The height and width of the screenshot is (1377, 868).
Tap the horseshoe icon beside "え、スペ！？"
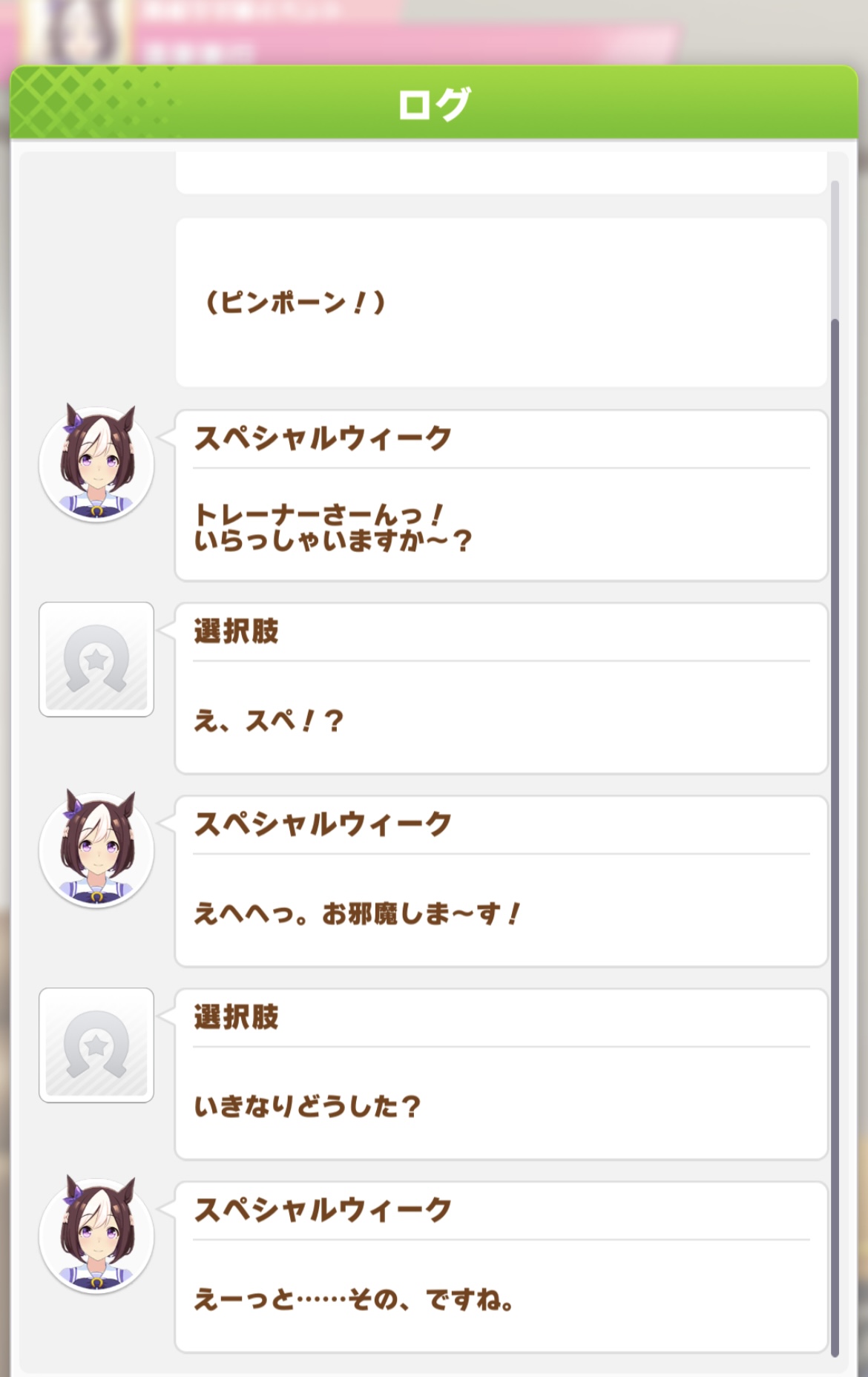(96, 660)
